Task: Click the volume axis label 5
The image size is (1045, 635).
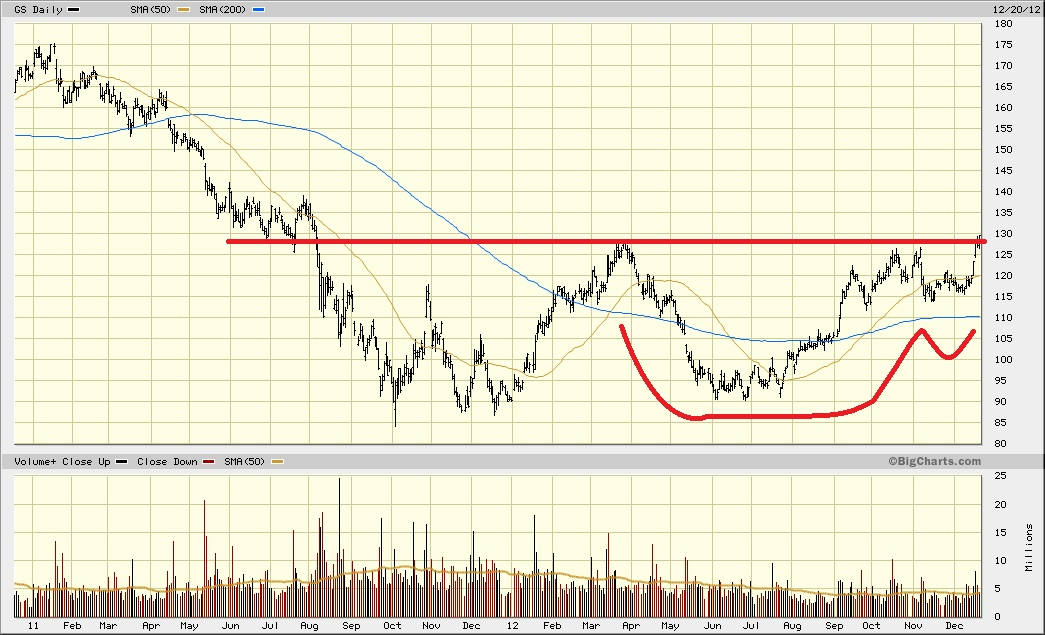Action: pyautogui.click(x=998, y=588)
